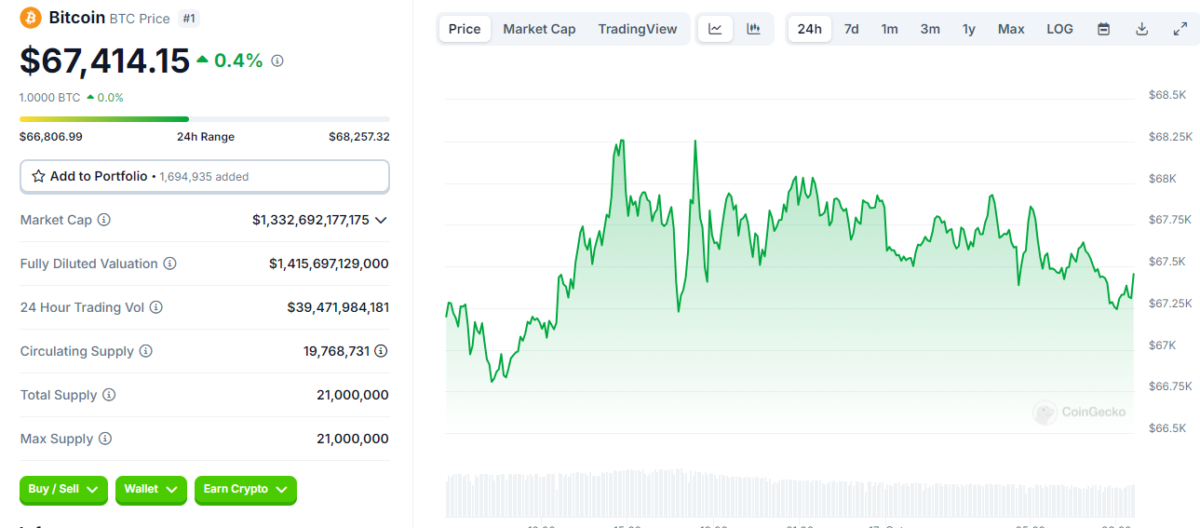Open the Earn Crypto dropdown
Screen dimensions: 1200x528
(246, 489)
